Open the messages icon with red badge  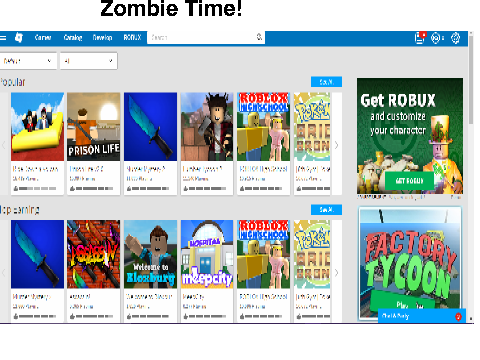420,38
